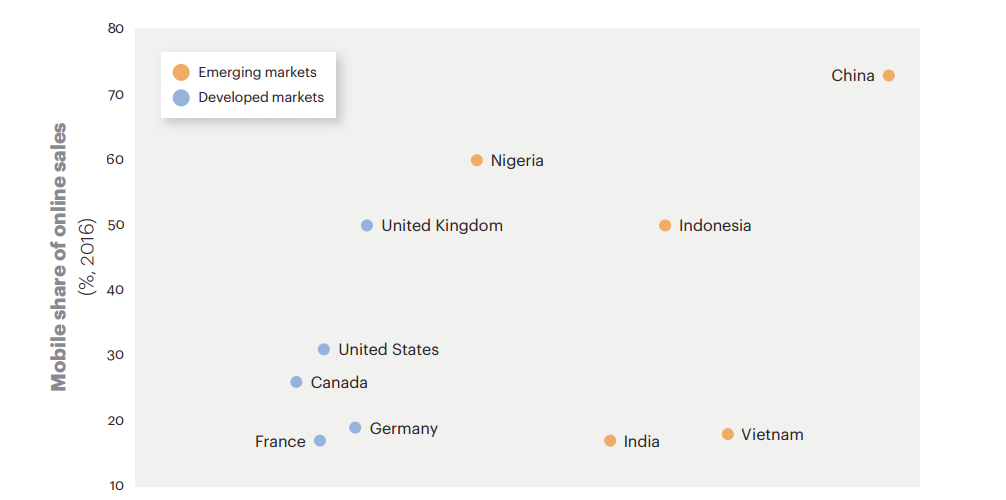Click the United Kingdom text label
Screen dimensions: 1006x500
point(442,225)
